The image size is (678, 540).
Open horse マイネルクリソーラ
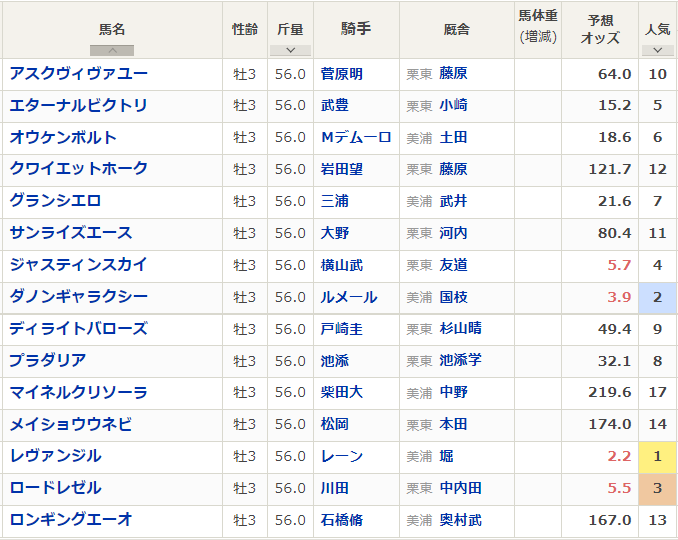[79, 393]
